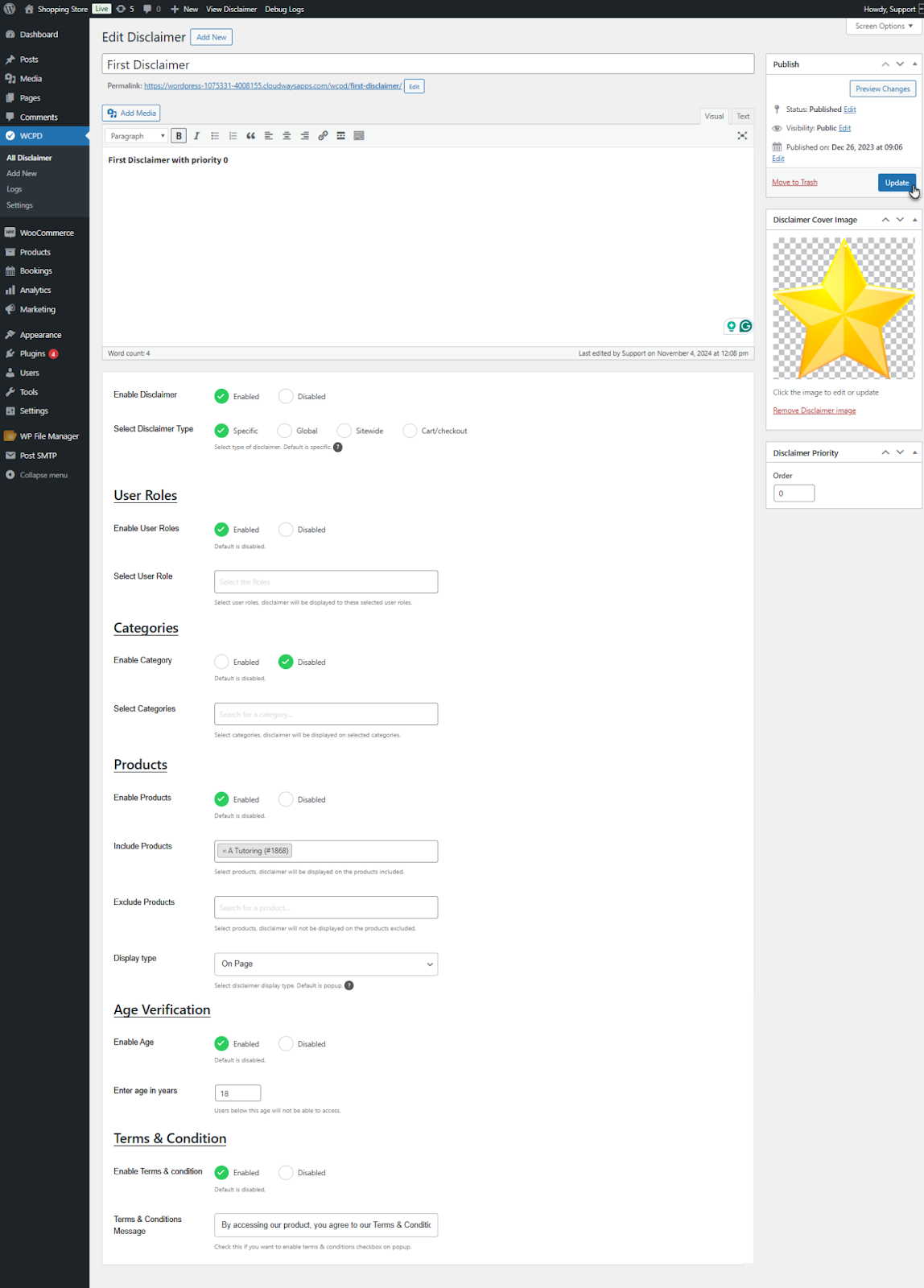
Task: Switch to Visual editor tab
Action: coord(714,116)
